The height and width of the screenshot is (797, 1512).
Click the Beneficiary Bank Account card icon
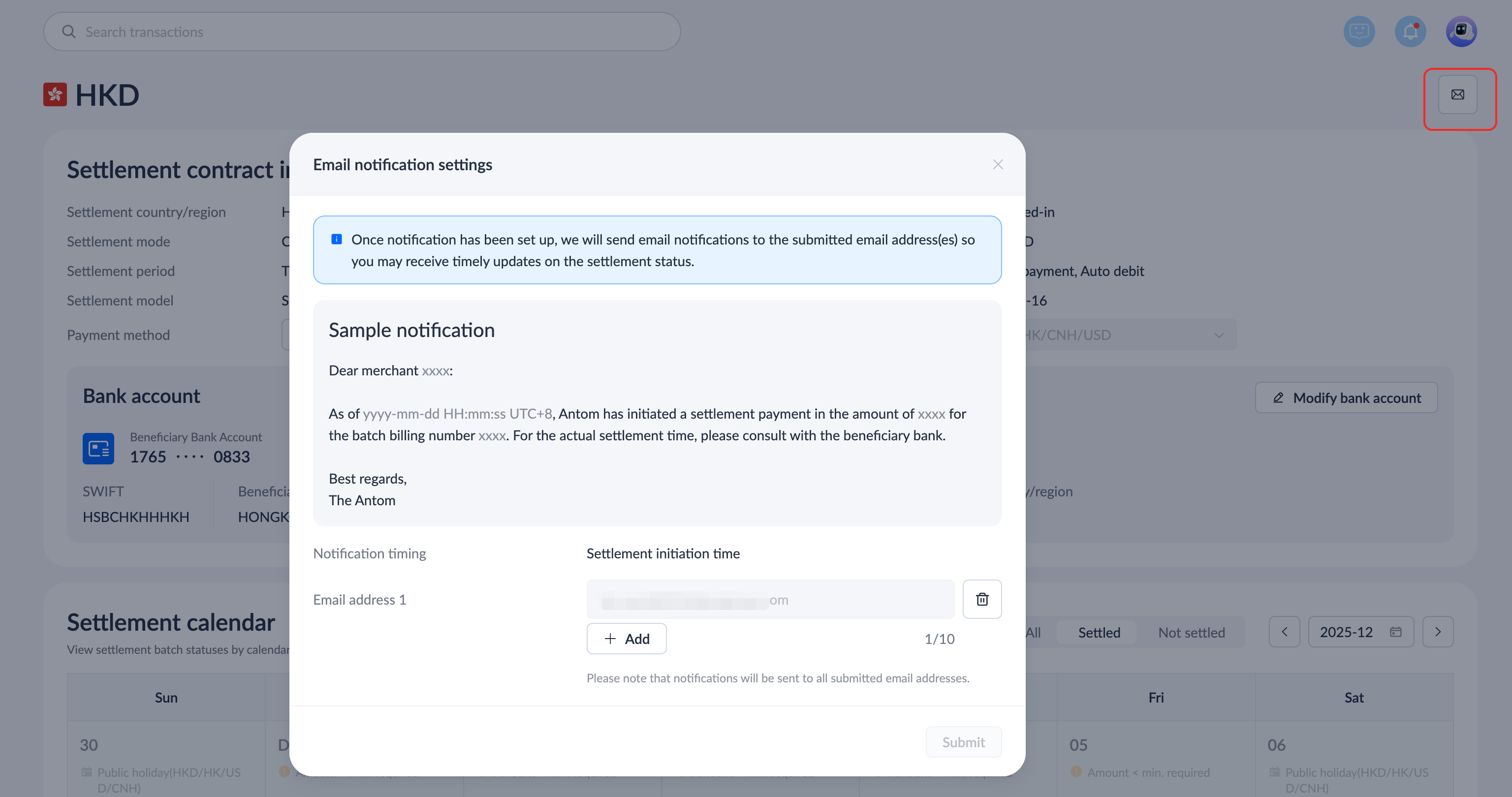coord(98,448)
